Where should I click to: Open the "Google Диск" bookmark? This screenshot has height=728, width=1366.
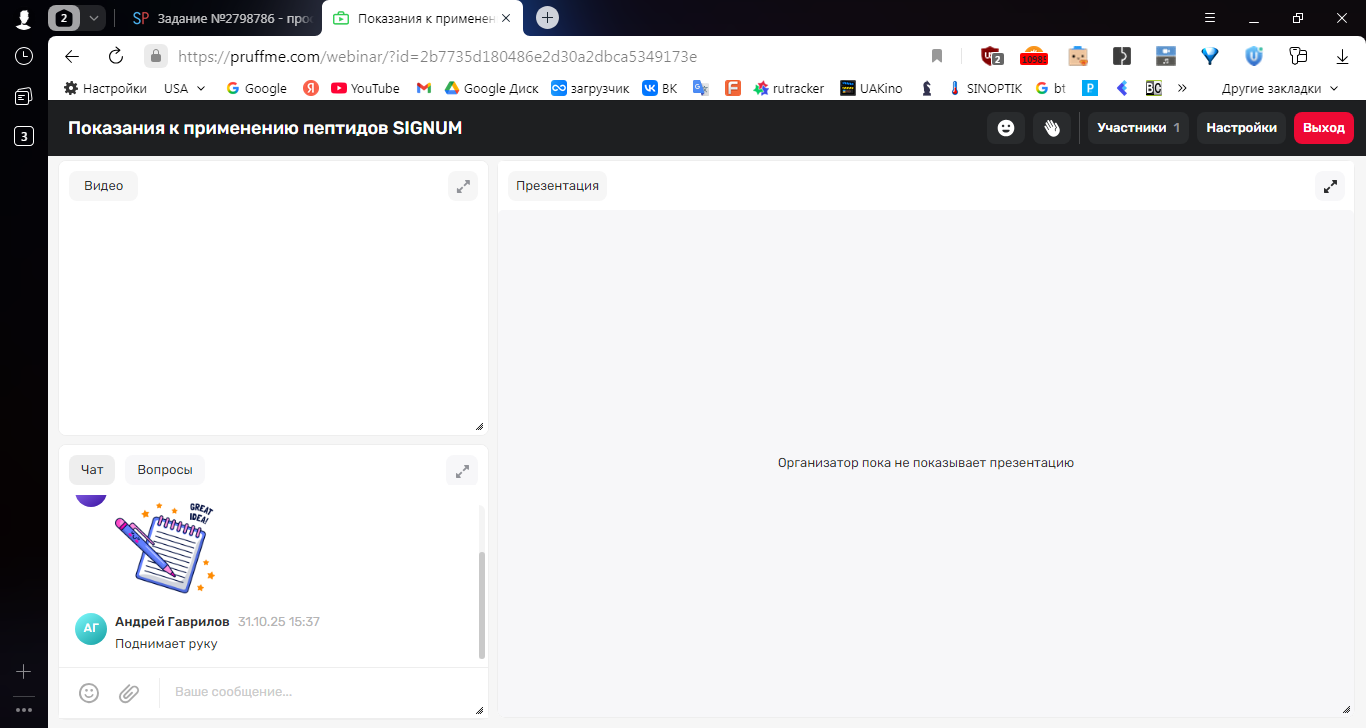(x=492, y=88)
